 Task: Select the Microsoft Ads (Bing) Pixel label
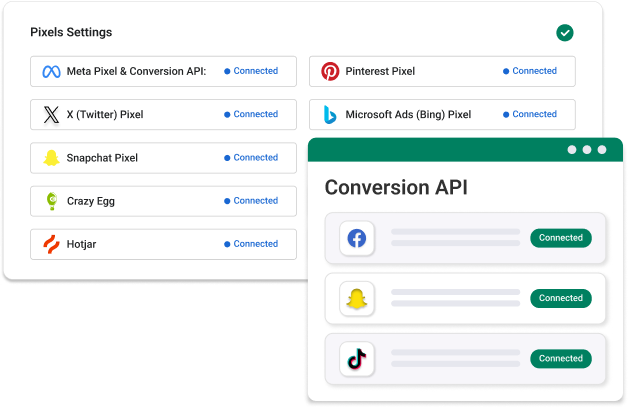point(408,115)
